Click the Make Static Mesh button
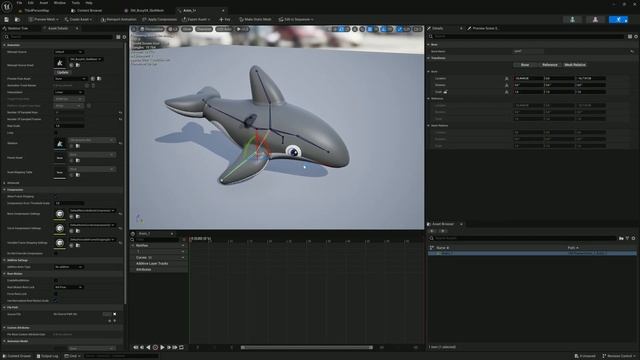Screen dimensions: 640x360 coord(255,19)
